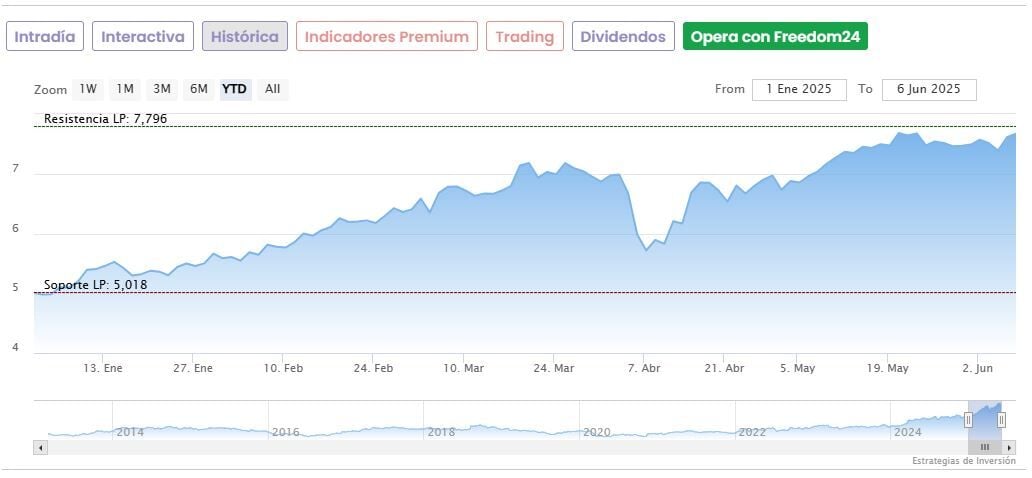
Task: Select the 3M zoom range
Action: tap(162, 89)
